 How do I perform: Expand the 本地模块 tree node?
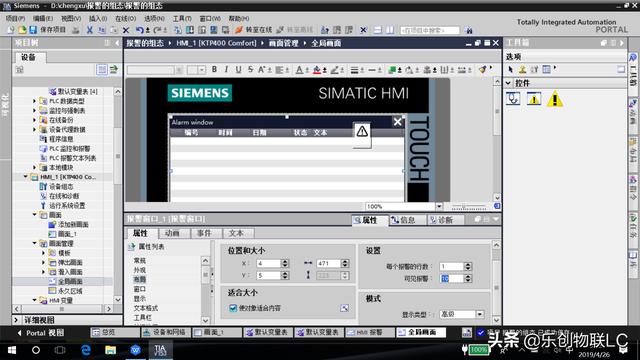click(x=34, y=167)
